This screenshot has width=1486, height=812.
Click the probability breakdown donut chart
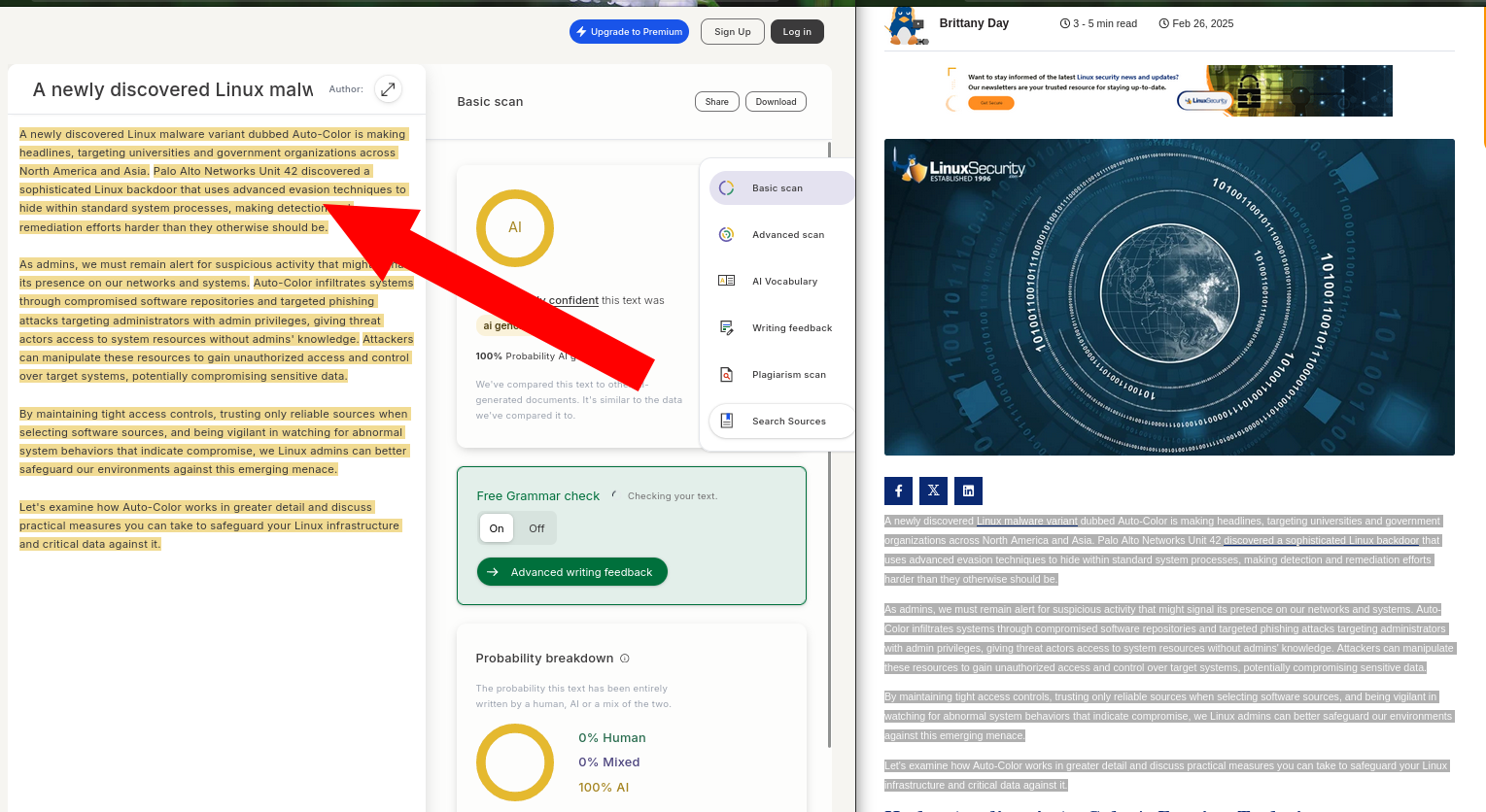514,762
